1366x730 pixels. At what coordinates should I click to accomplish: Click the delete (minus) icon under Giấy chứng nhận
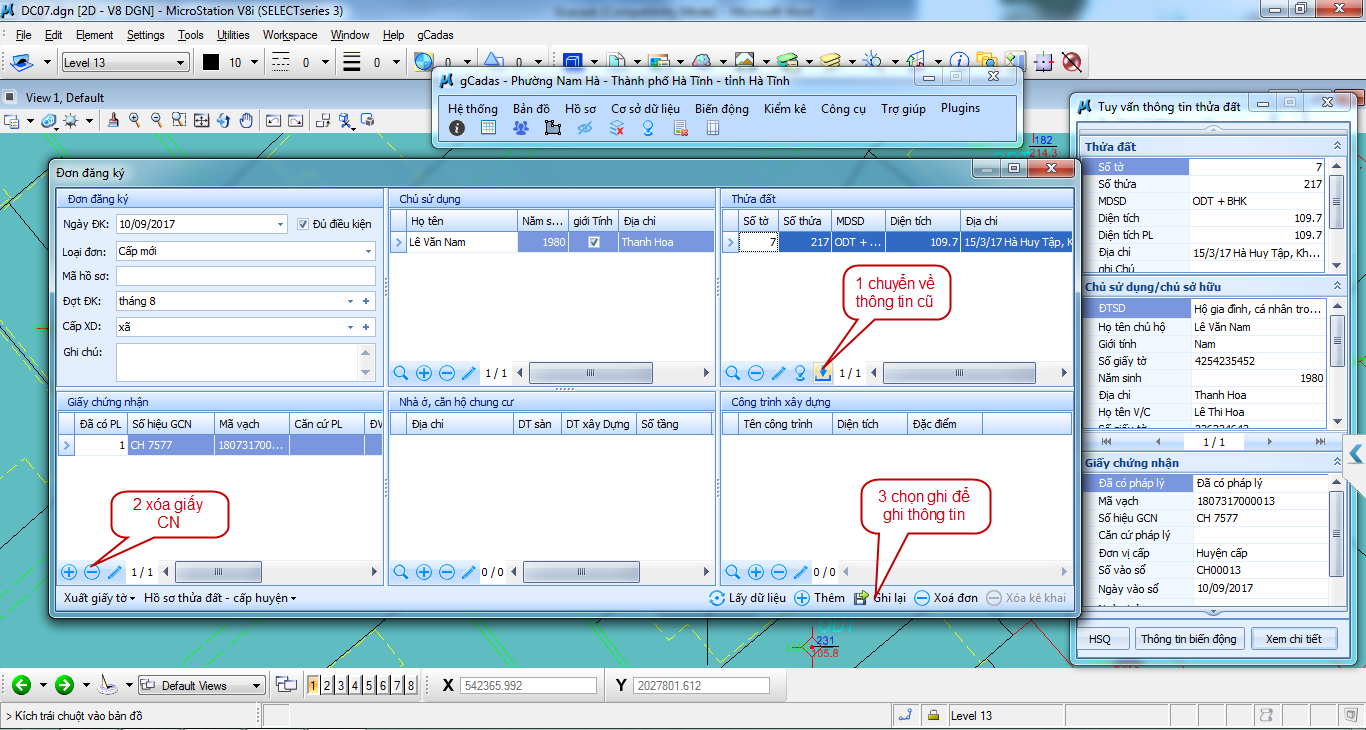tap(91, 572)
